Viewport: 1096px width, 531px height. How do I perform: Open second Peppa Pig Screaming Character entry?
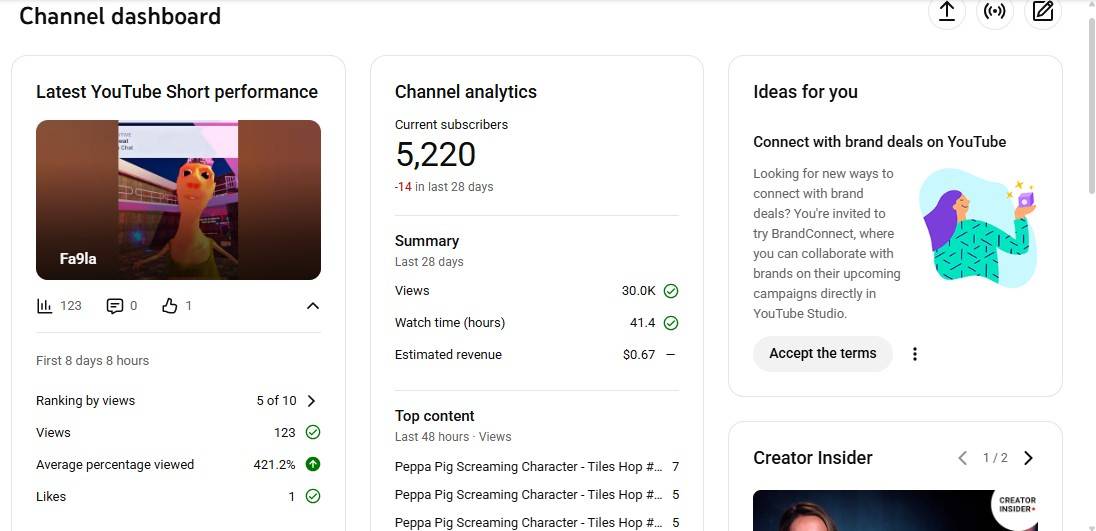528,495
